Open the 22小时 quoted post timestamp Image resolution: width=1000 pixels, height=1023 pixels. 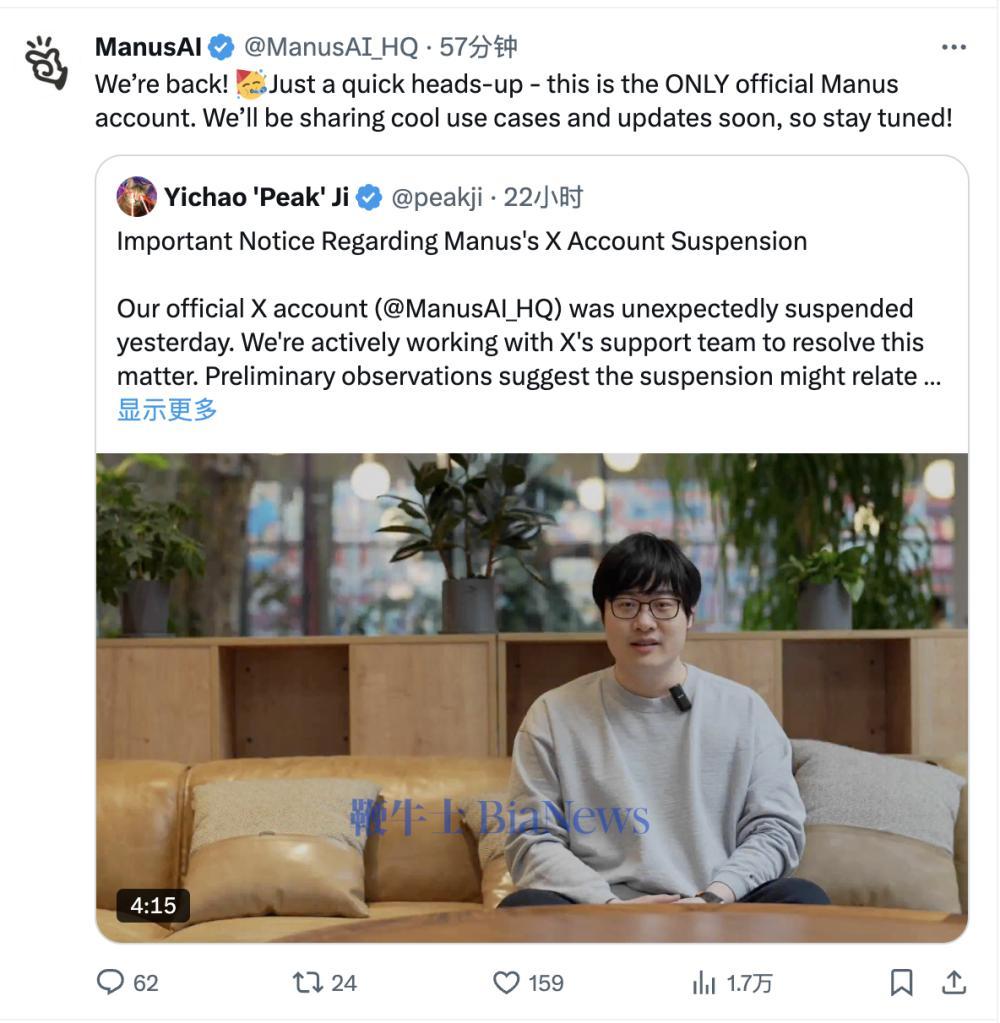(x=543, y=197)
